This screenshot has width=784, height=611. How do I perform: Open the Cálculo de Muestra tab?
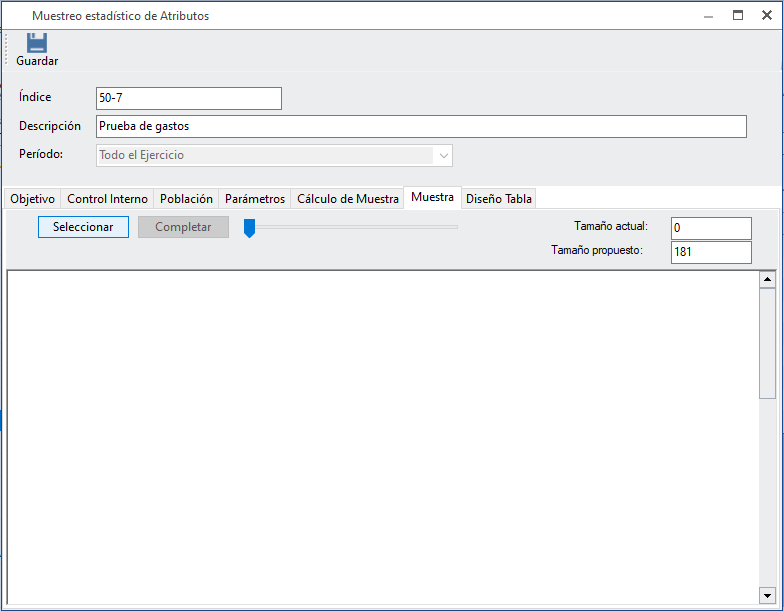347,199
